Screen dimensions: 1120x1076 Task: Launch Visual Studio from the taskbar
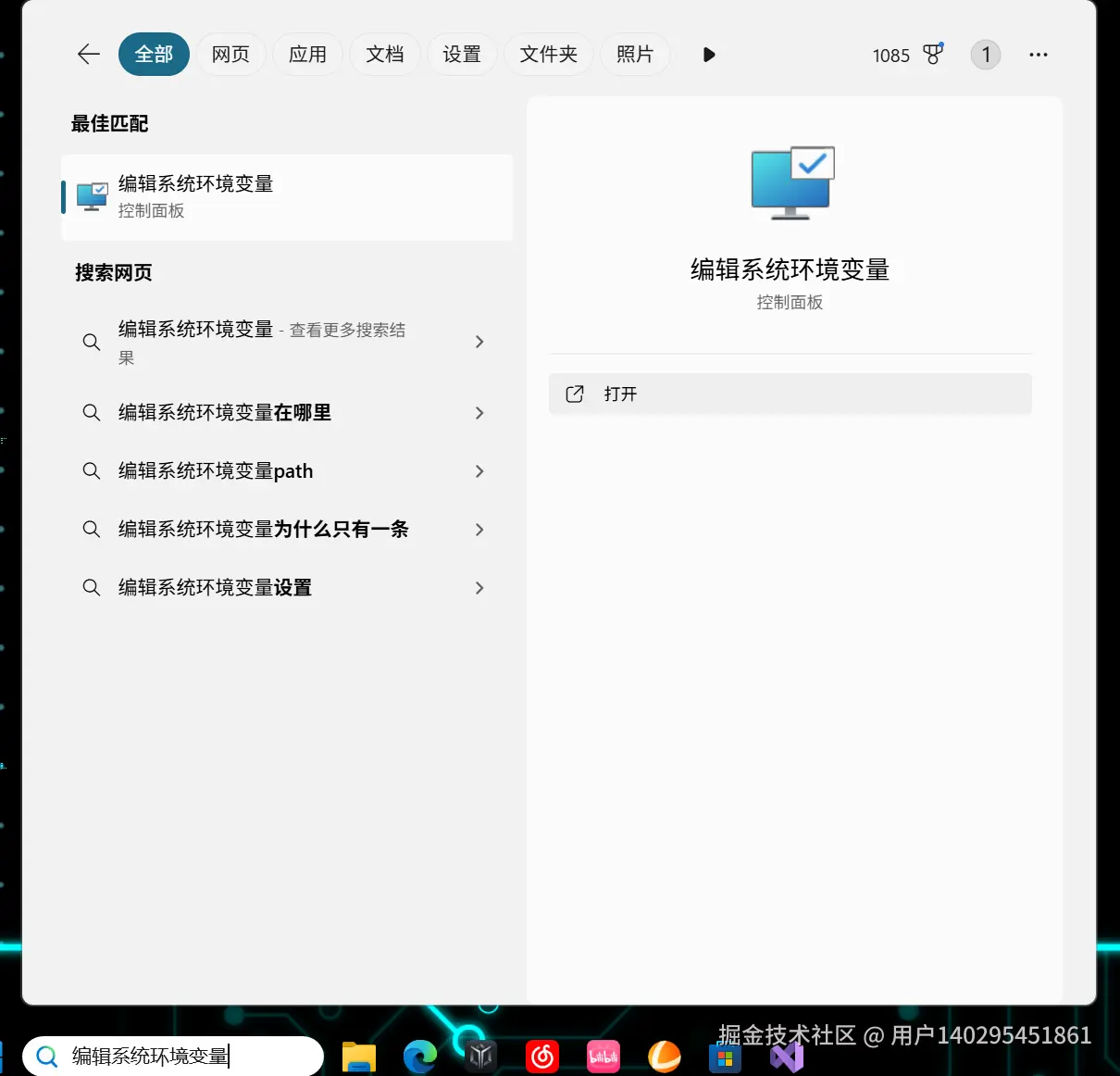(x=786, y=1056)
